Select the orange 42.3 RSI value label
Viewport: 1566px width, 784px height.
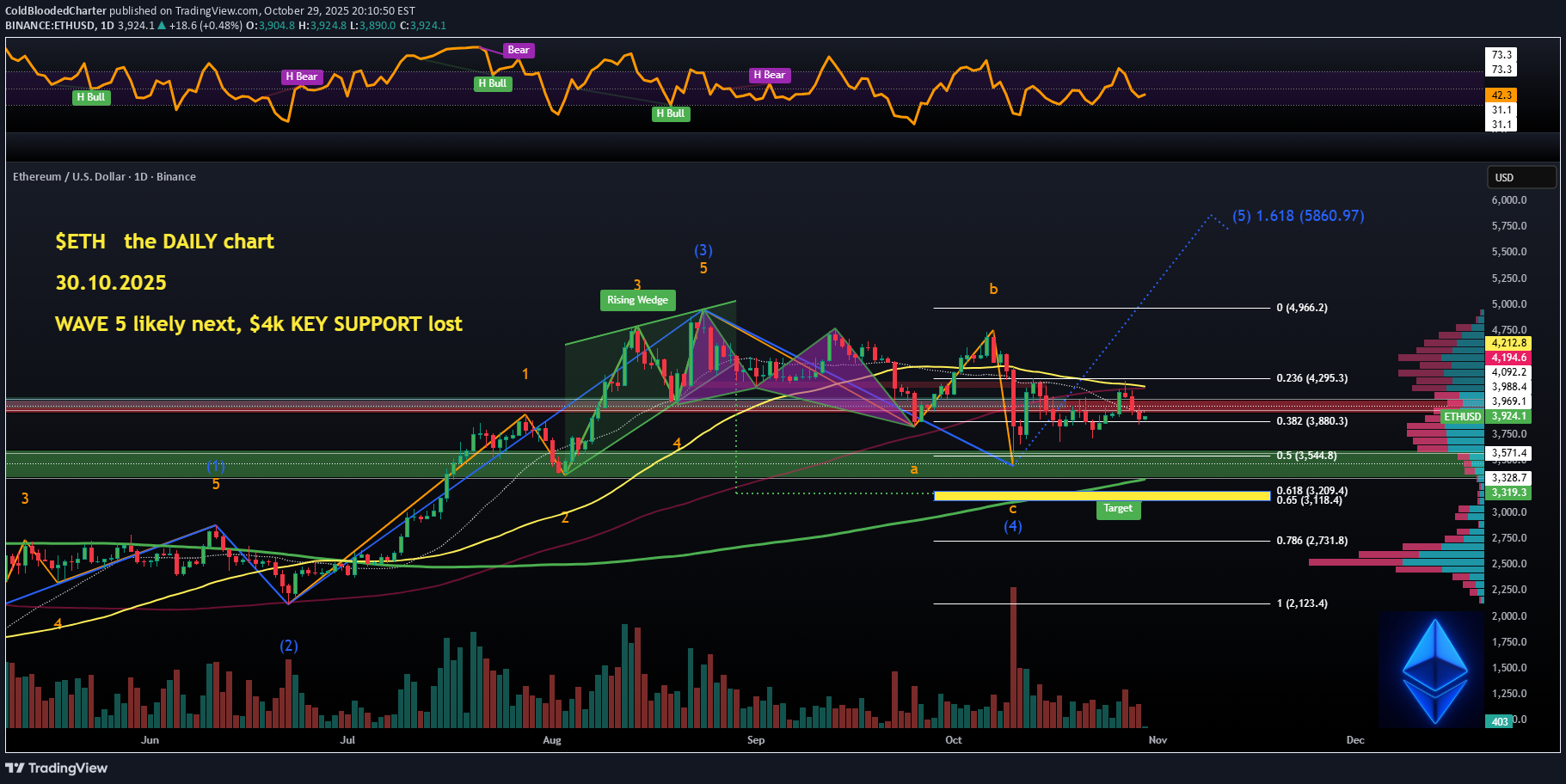(1501, 95)
